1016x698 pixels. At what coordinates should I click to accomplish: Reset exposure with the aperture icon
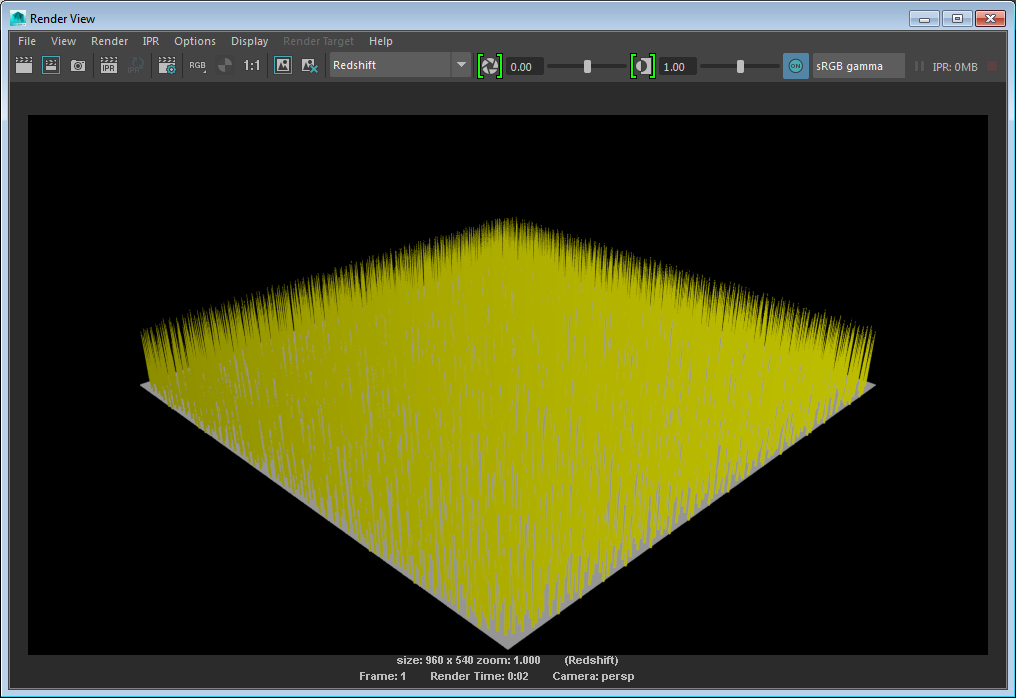489,66
